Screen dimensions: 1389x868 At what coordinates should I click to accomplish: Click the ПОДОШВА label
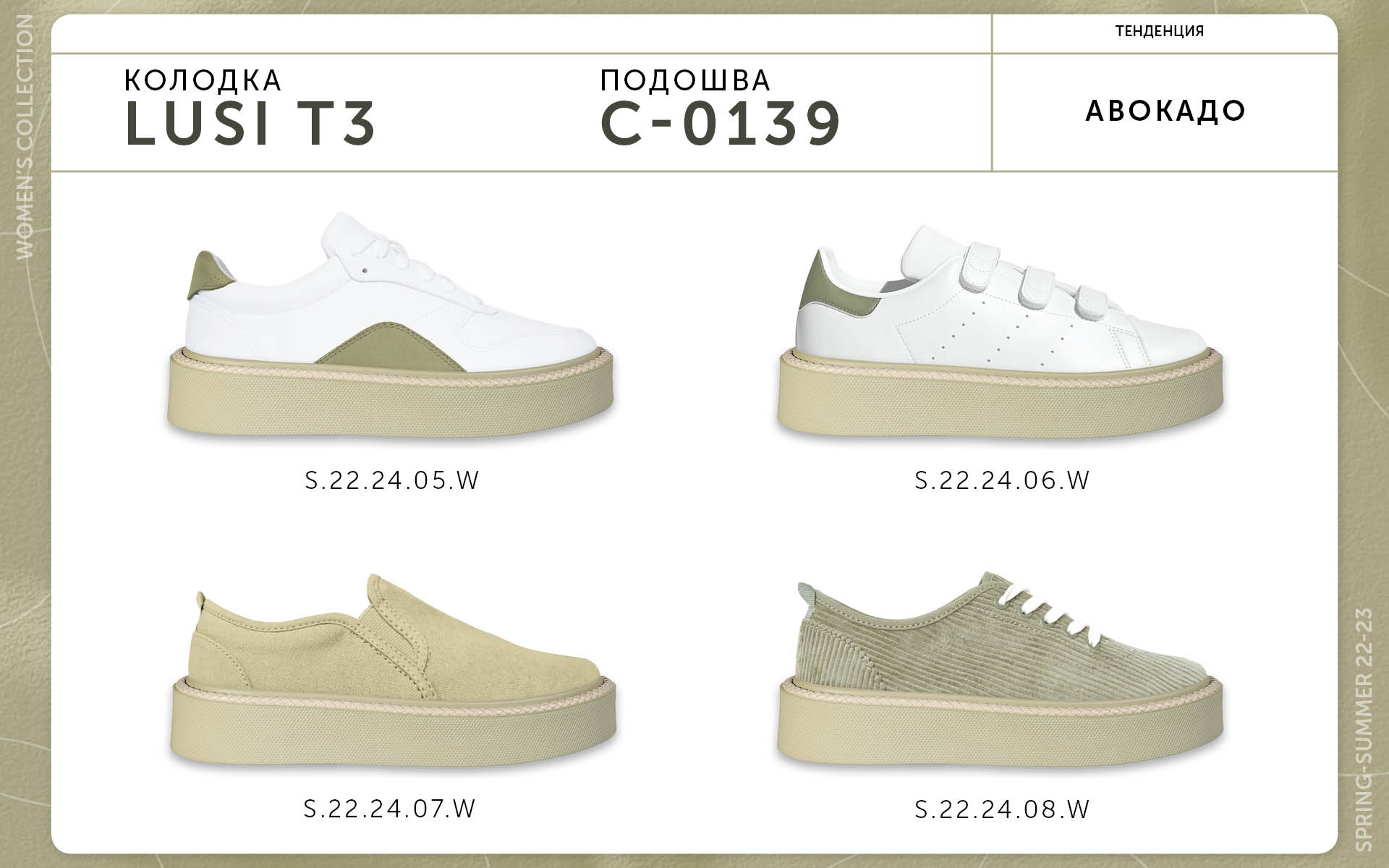tap(685, 81)
